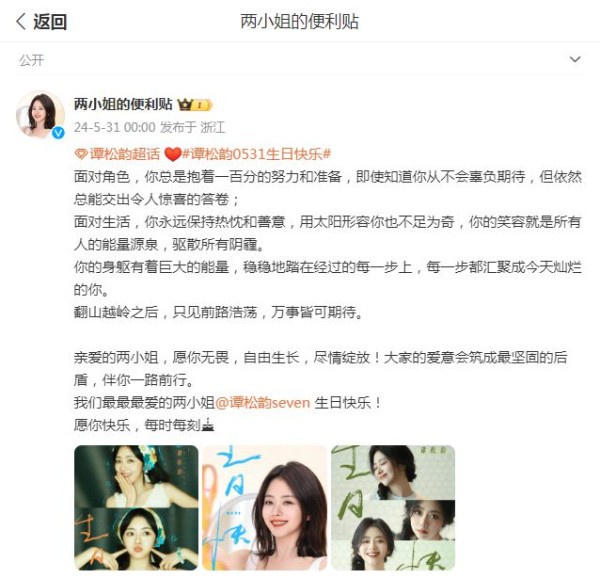The image size is (600, 578).
Task: Open the middle blue-lettered portrait thumbnail
Action: (x=265, y=508)
